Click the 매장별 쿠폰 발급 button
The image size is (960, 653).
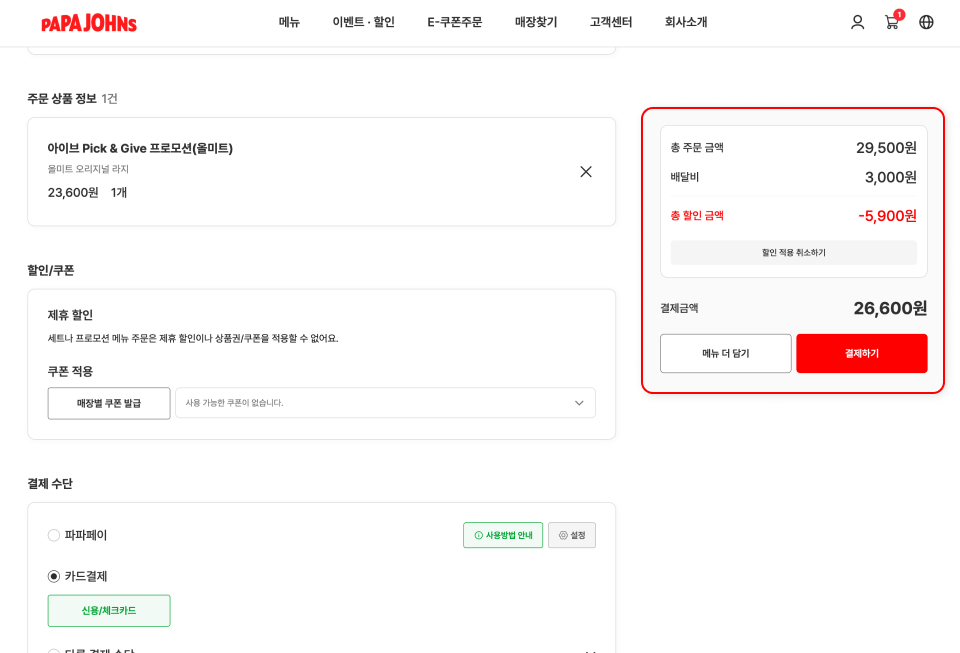[109, 403]
